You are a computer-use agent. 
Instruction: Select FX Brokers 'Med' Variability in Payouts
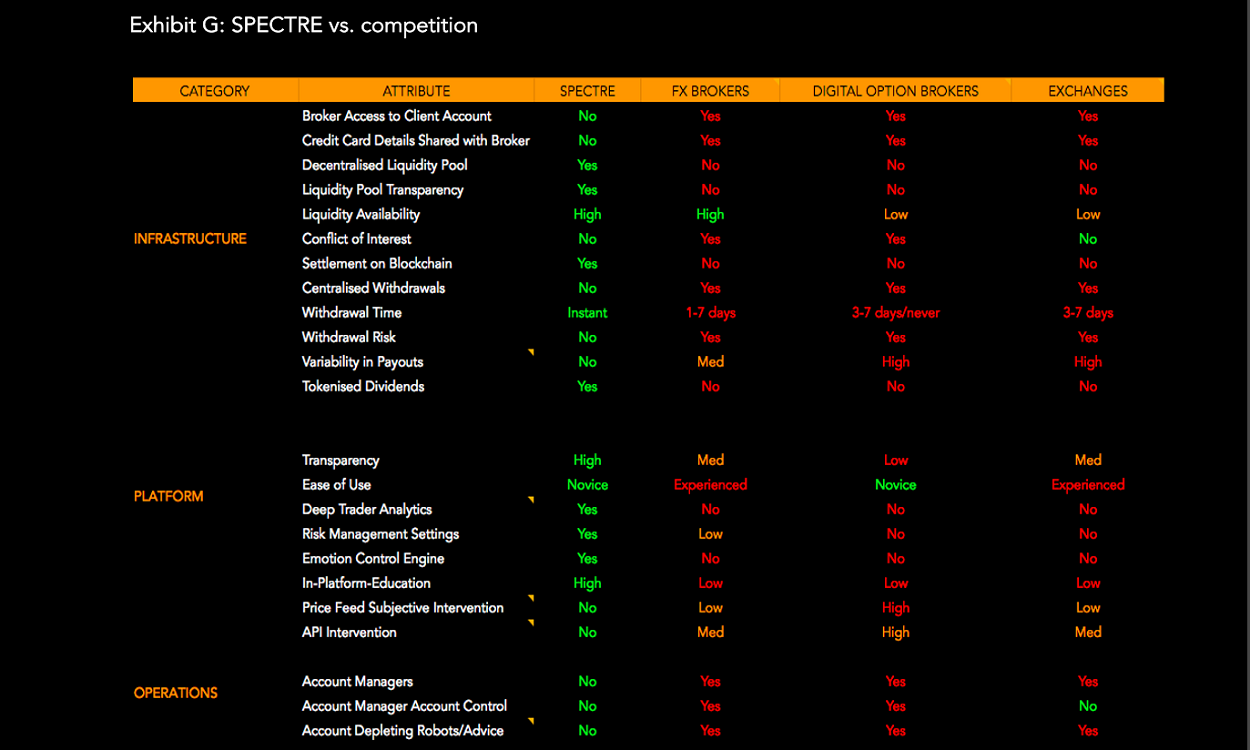(710, 362)
